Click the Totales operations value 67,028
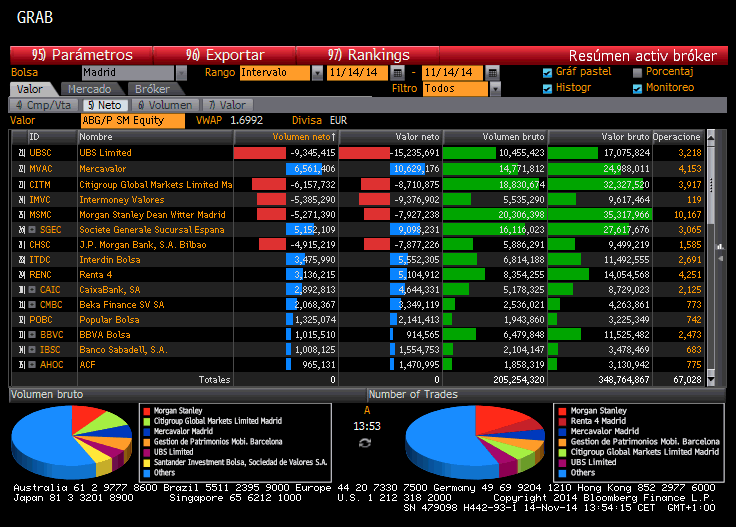This screenshot has width=736, height=527. tap(687, 380)
